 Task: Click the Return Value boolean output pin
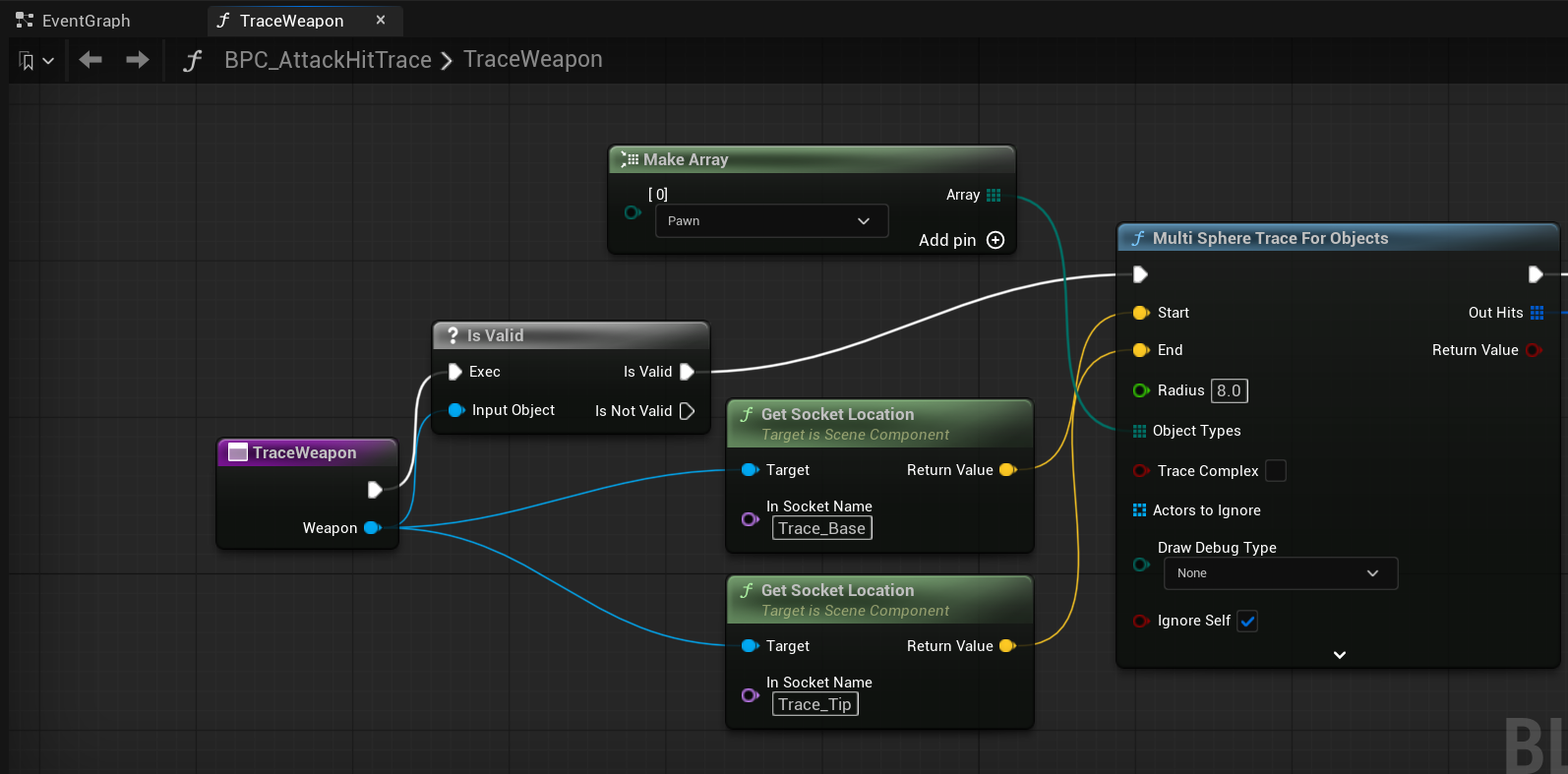pyautogui.click(x=1534, y=350)
